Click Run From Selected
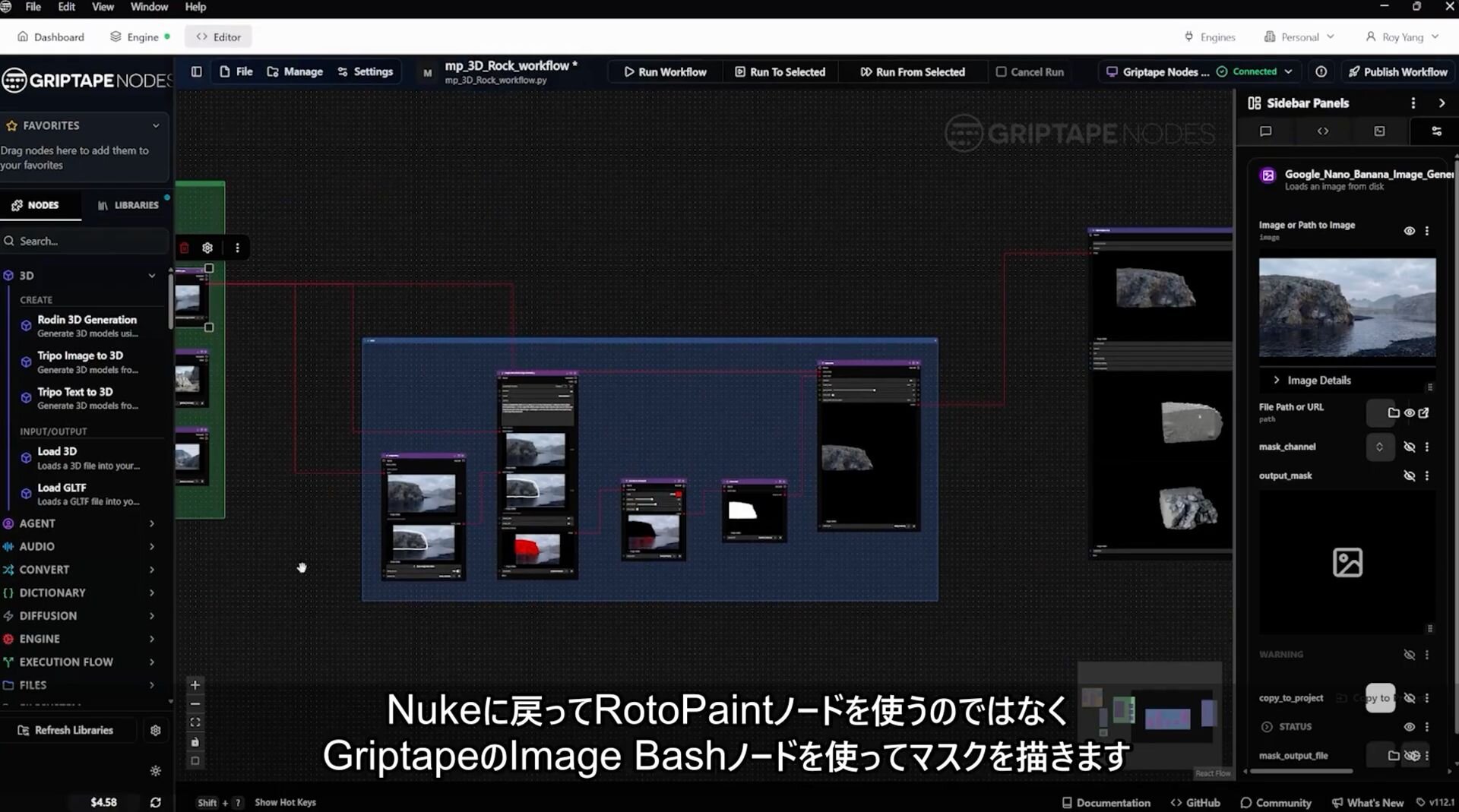 912,71
